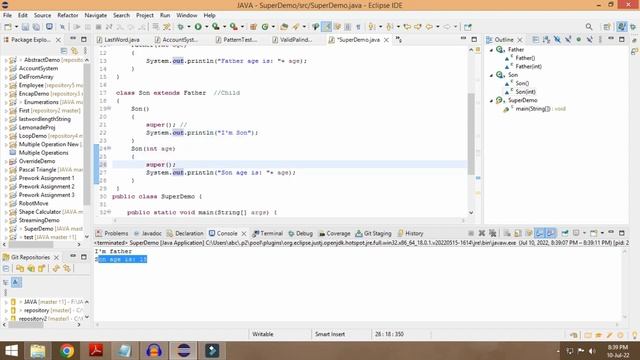640x360 pixels.
Task: Click the New Java Class green icon
Action: tap(265, 27)
